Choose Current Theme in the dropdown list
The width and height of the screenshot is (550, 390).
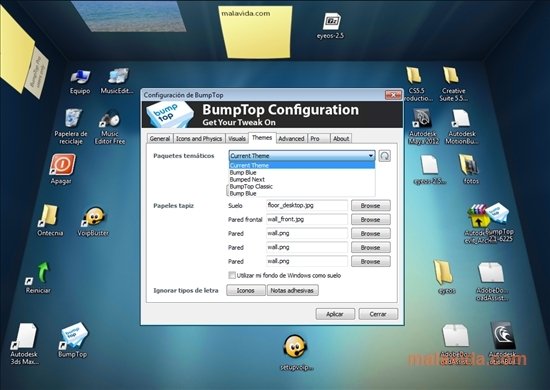click(x=302, y=165)
